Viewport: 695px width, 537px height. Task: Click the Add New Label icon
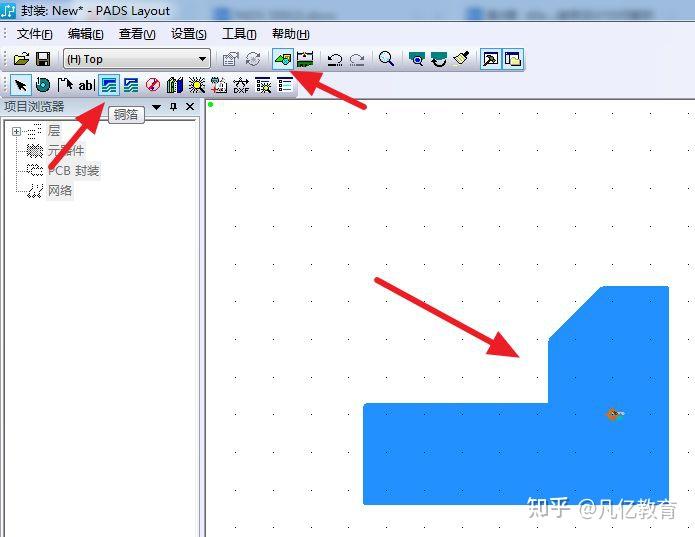(219, 85)
